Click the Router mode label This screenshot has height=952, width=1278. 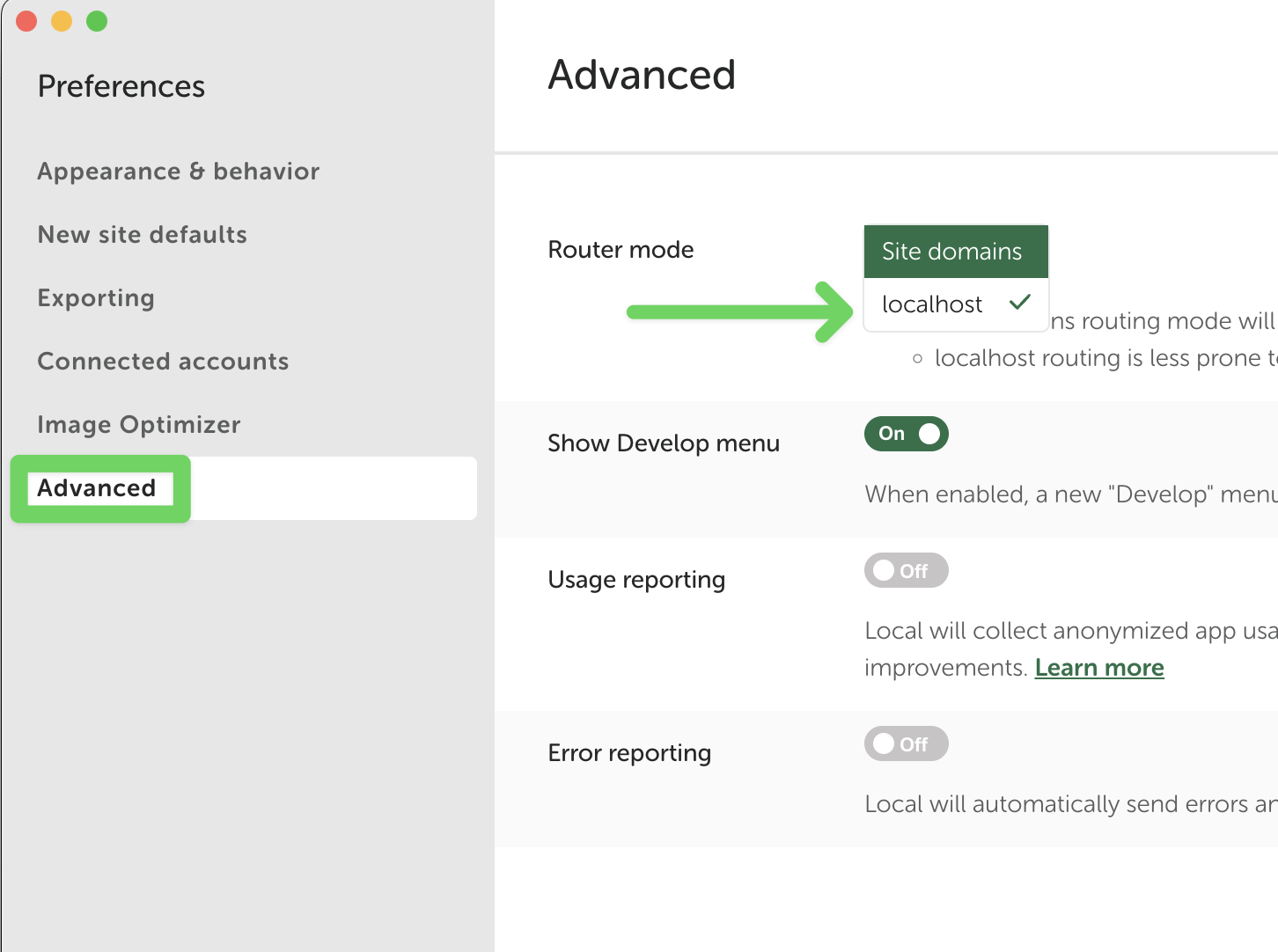(621, 250)
